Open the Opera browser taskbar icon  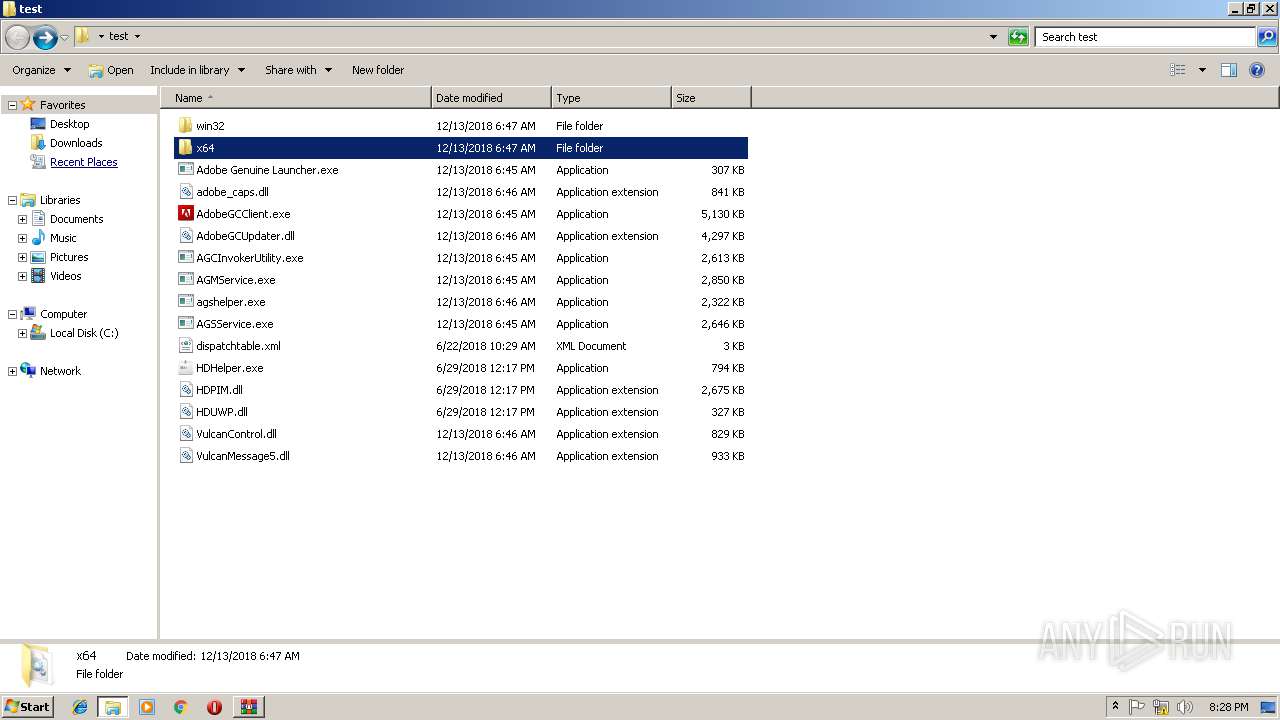(x=214, y=707)
